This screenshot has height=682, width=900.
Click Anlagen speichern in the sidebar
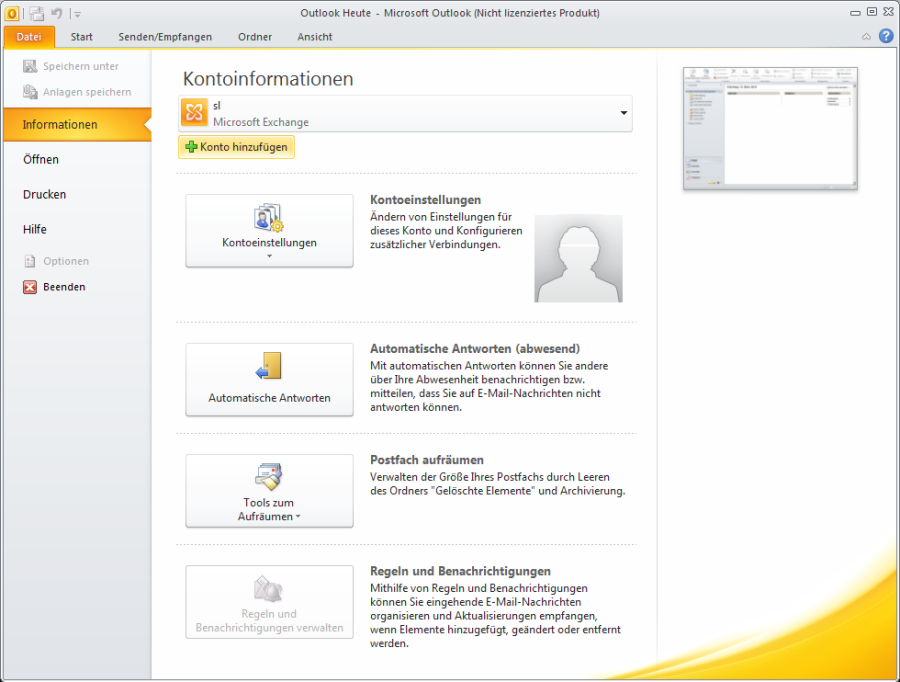(77, 92)
